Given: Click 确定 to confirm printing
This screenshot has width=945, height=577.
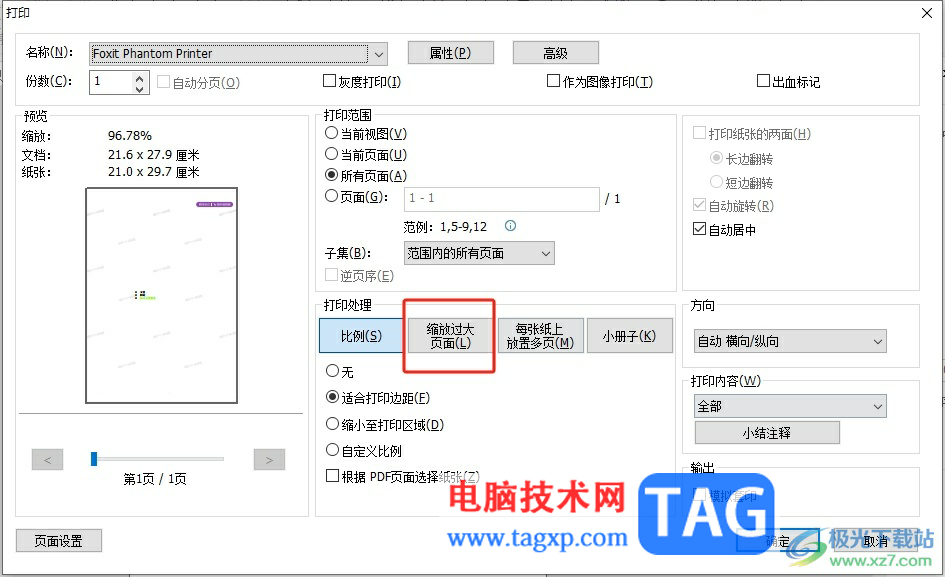Looking at the screenshot, I should point(777,541).
